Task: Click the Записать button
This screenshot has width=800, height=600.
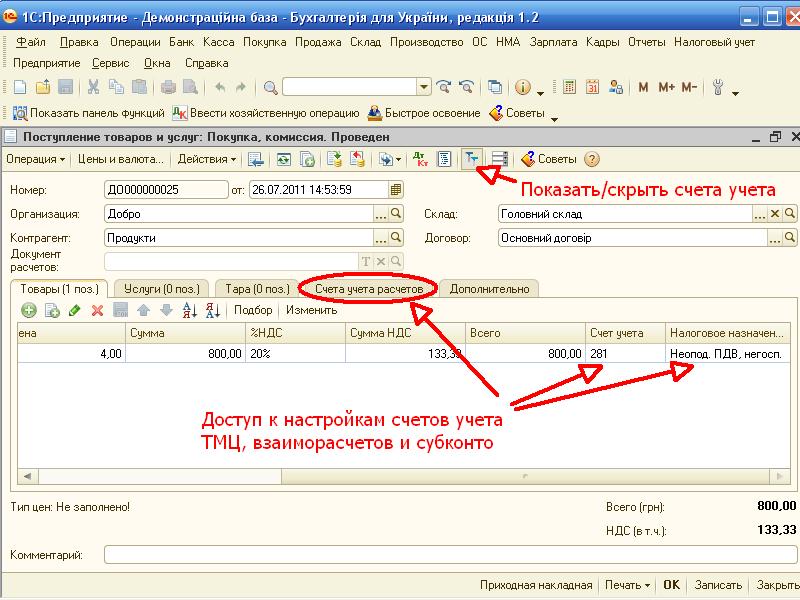Action: (718, 585)
